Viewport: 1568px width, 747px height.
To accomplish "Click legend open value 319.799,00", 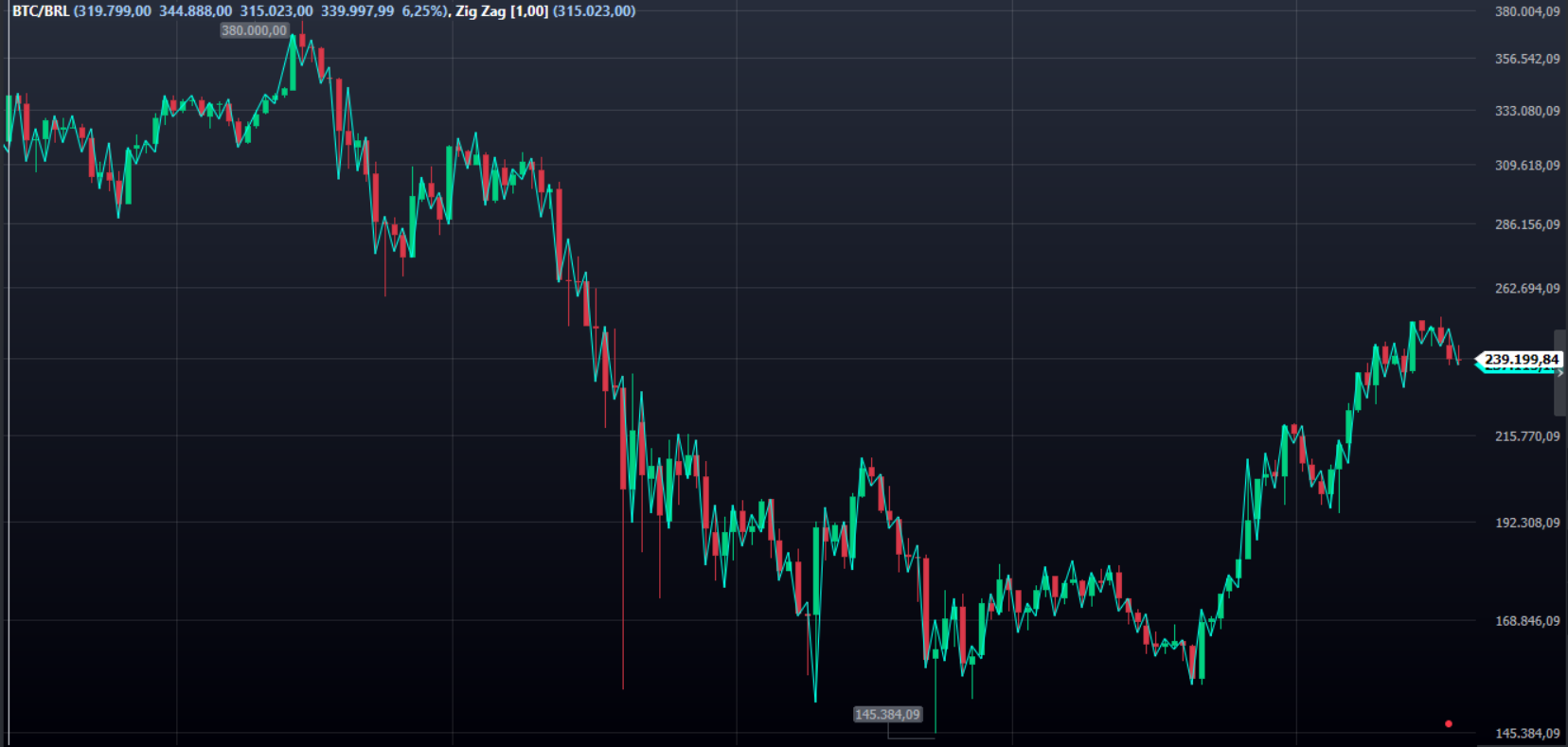I will click(115, 11).
